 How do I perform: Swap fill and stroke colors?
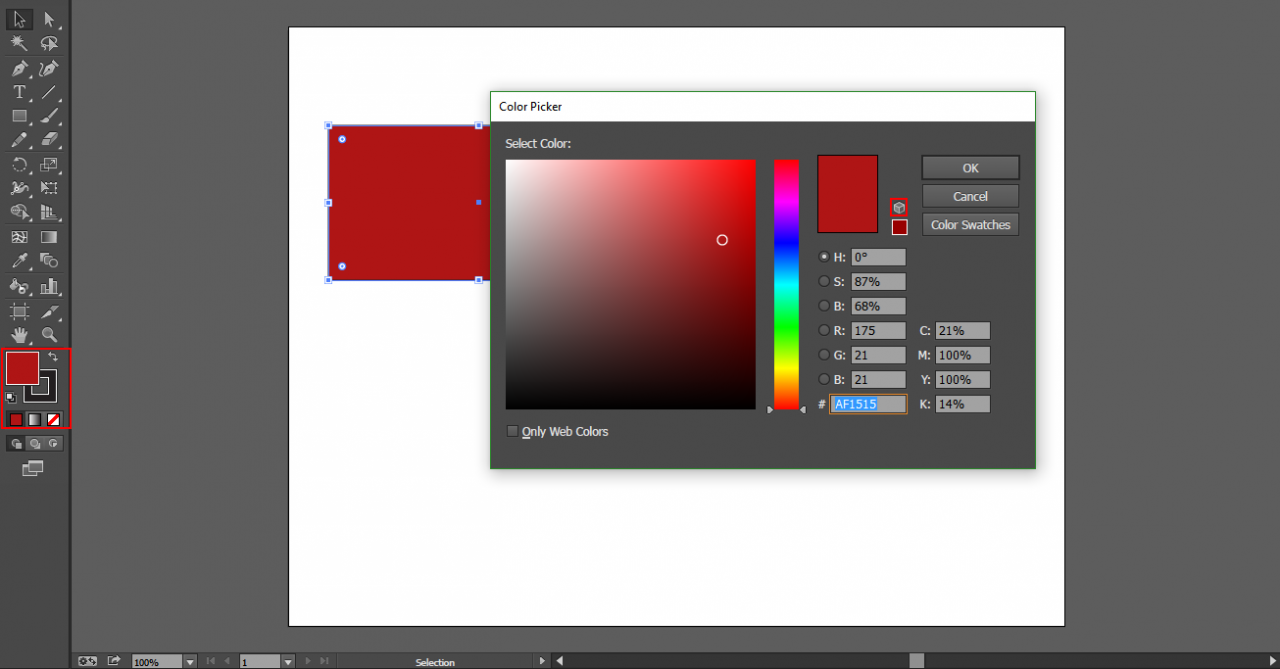tap(52, 356)
